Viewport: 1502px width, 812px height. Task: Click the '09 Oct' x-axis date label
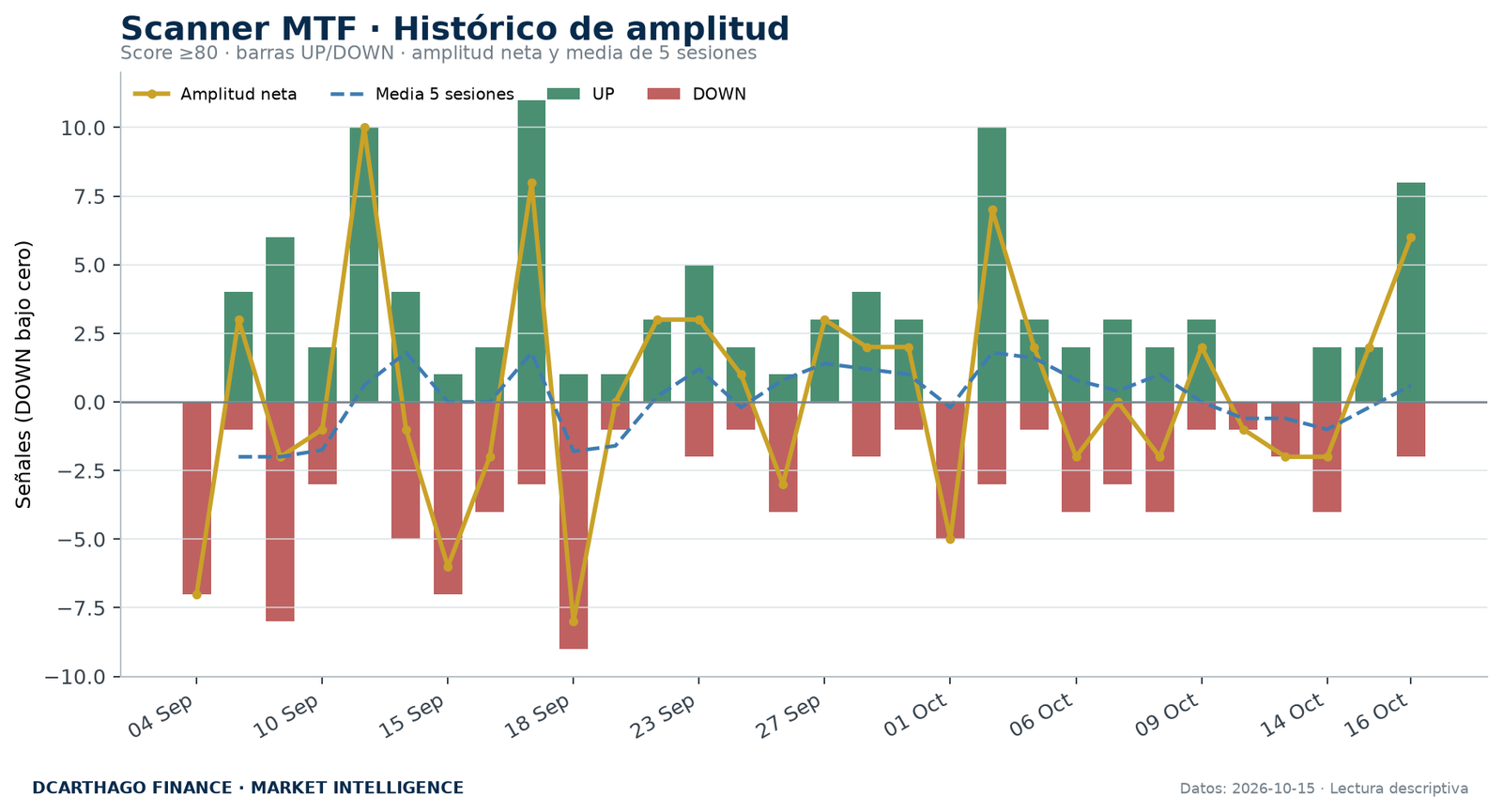point(1168,715)
